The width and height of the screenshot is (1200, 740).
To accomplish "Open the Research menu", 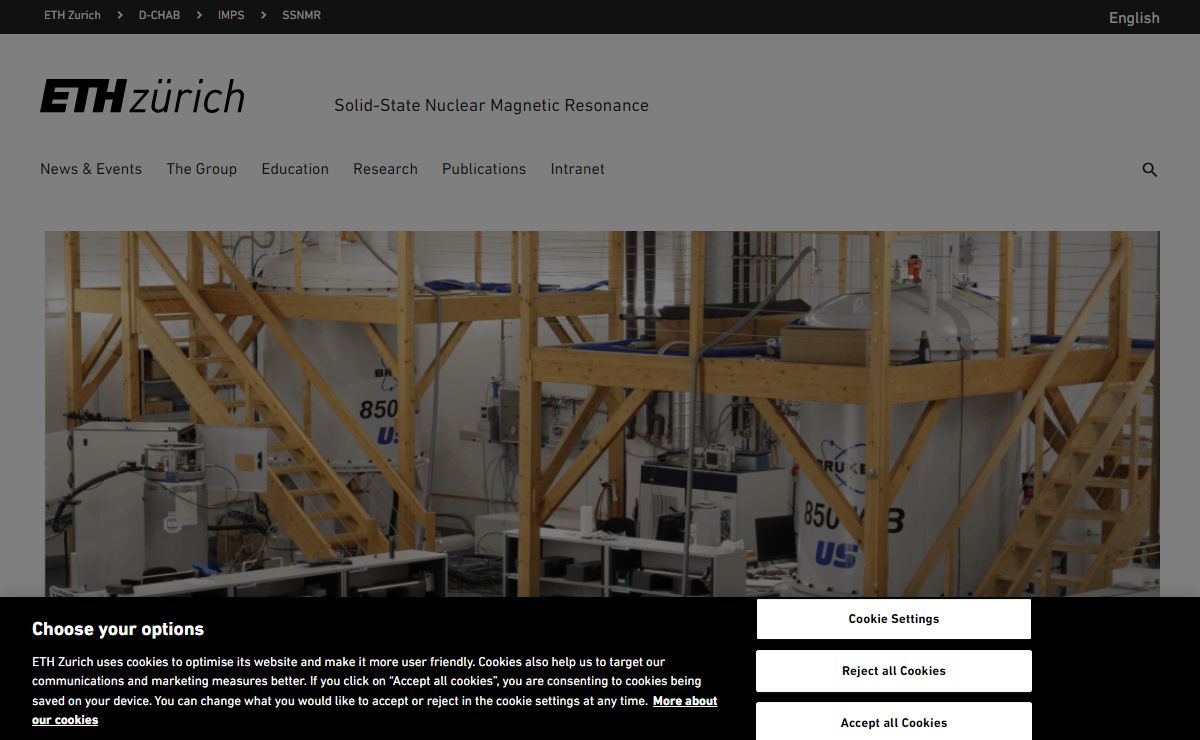I will (x=385, y=169).
